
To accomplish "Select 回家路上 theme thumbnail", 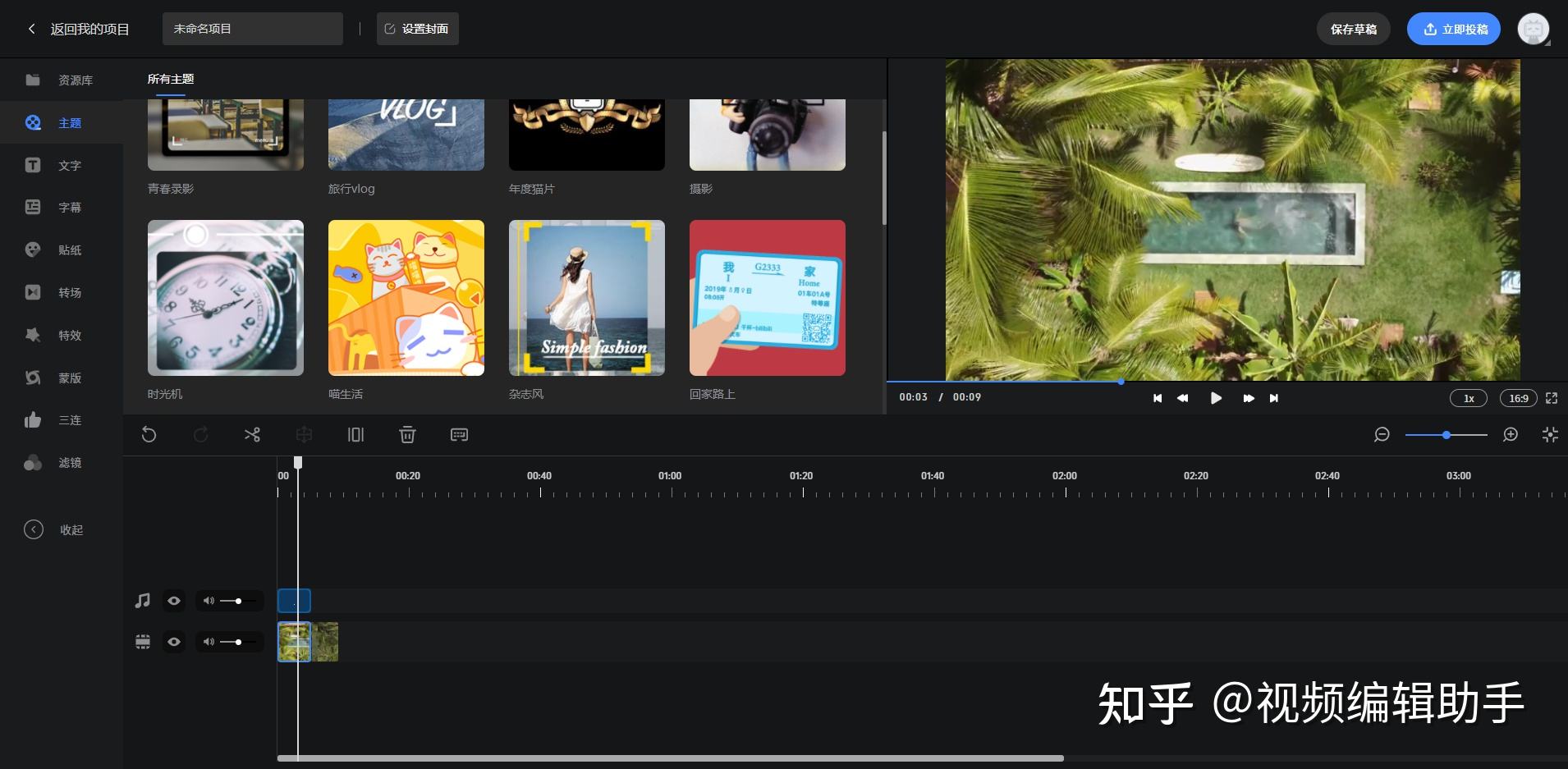I will point(768,298).
